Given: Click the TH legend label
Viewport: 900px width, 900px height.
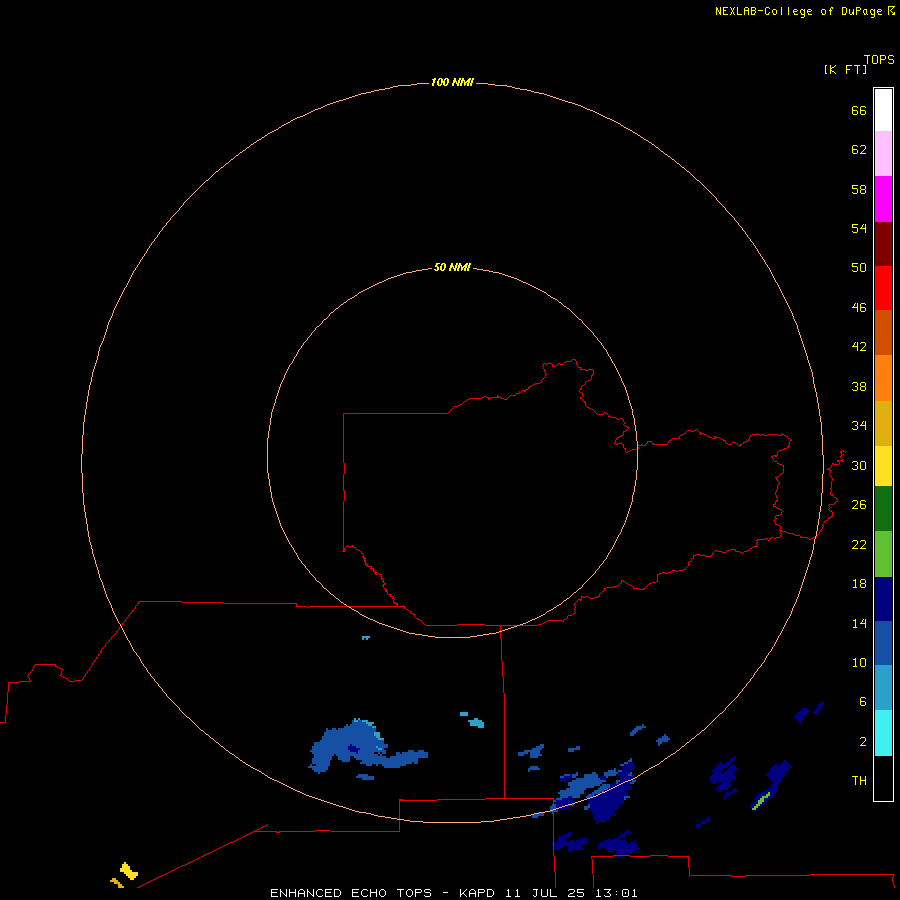Looking at the screenshot, I should [859, 781].
